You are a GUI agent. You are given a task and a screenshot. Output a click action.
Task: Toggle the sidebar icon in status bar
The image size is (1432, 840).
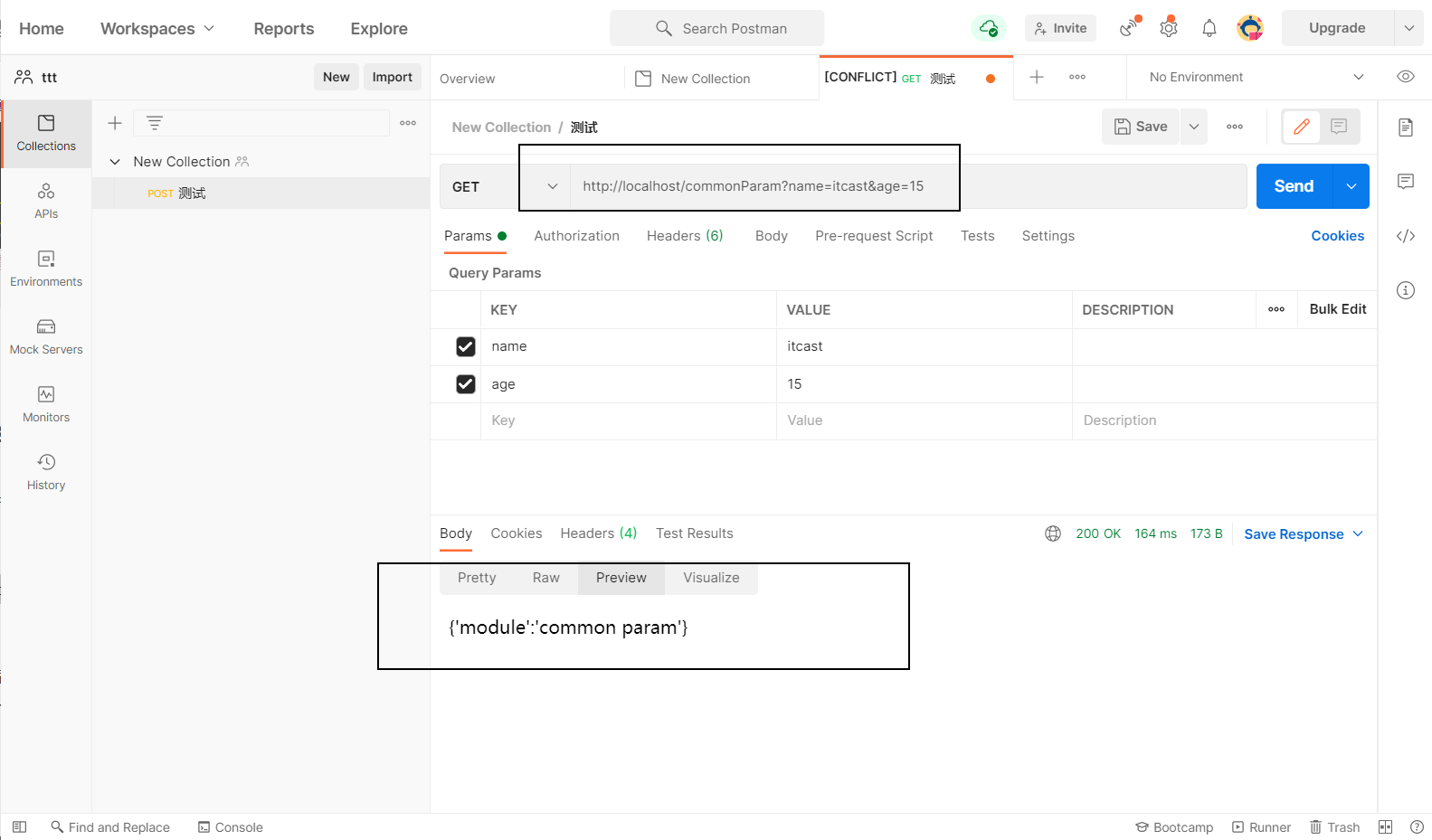20,827
